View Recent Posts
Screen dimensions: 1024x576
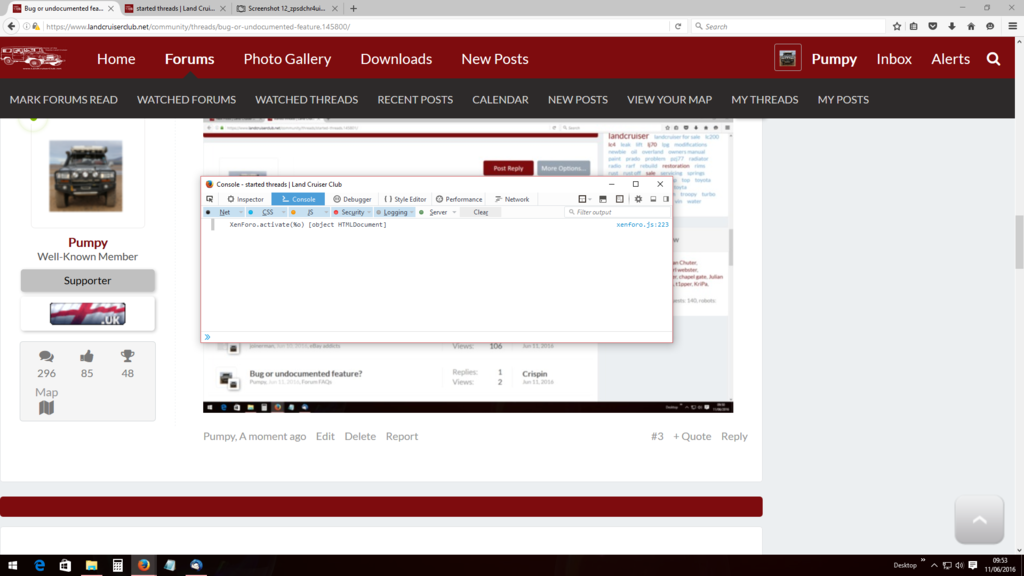click(415, 100)
